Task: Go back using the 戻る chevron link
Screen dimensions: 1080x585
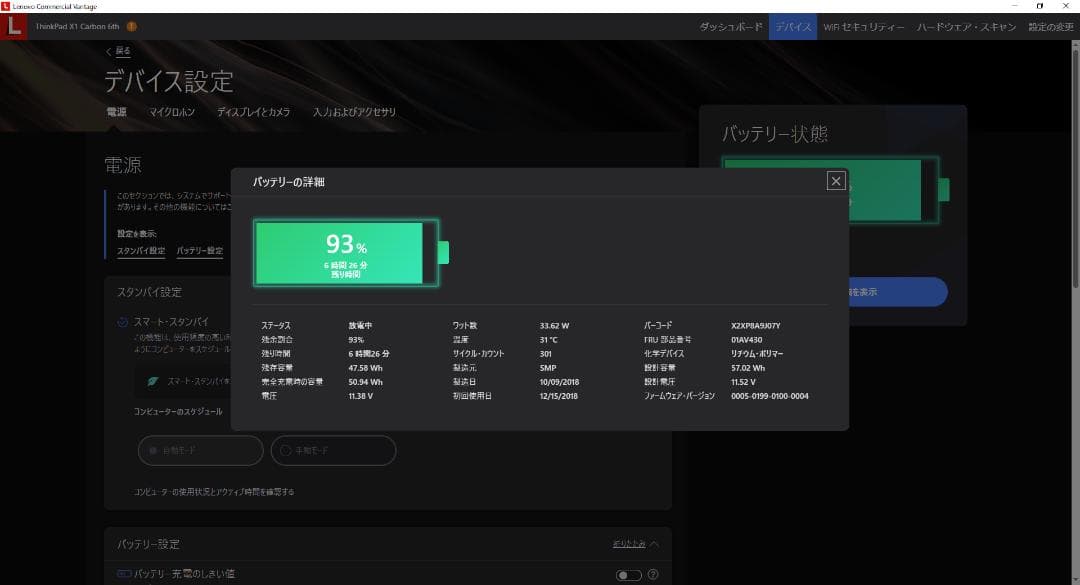Action: click(118, 51)
